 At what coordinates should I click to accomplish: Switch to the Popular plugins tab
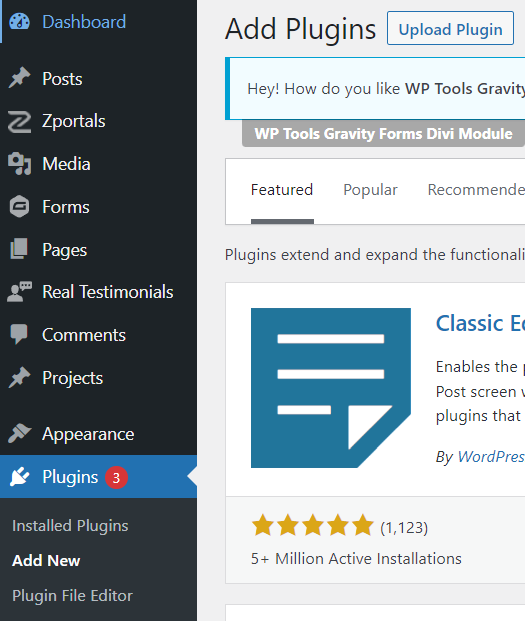tap(370, 190)
